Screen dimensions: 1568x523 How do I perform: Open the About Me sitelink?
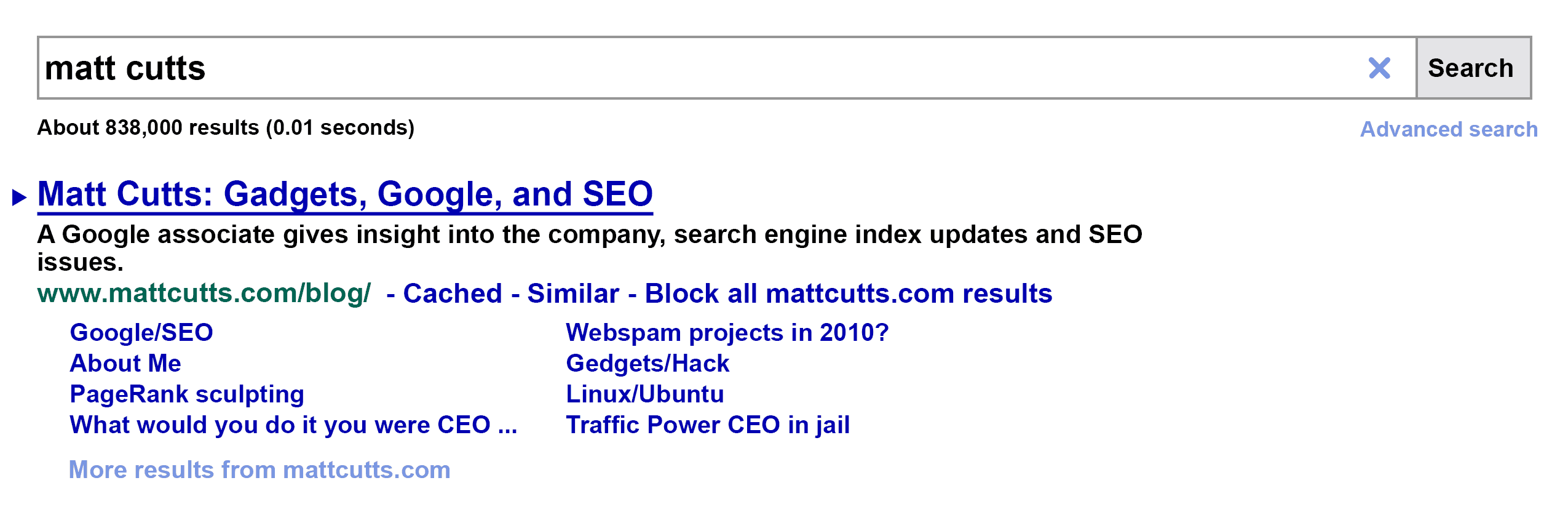[x=125, y=363]
